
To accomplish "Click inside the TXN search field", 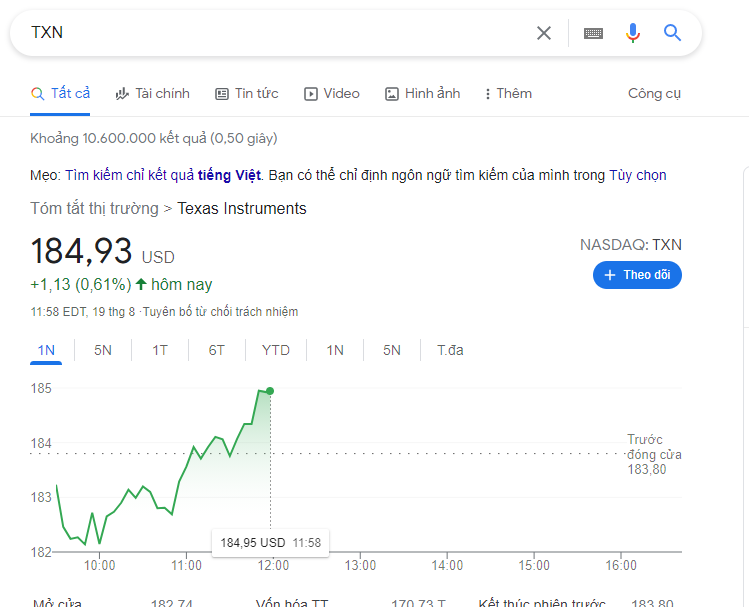I will tap(270, 33).
